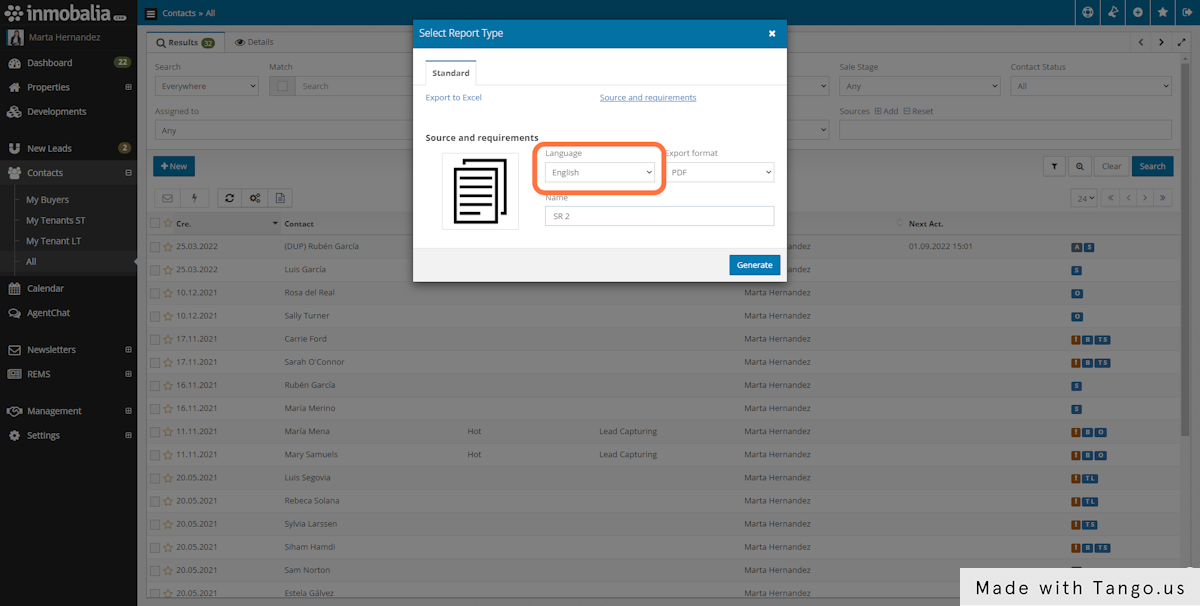
Task: Toggle the select-all checkbox in table header
Action: click(x=155, y=224)
